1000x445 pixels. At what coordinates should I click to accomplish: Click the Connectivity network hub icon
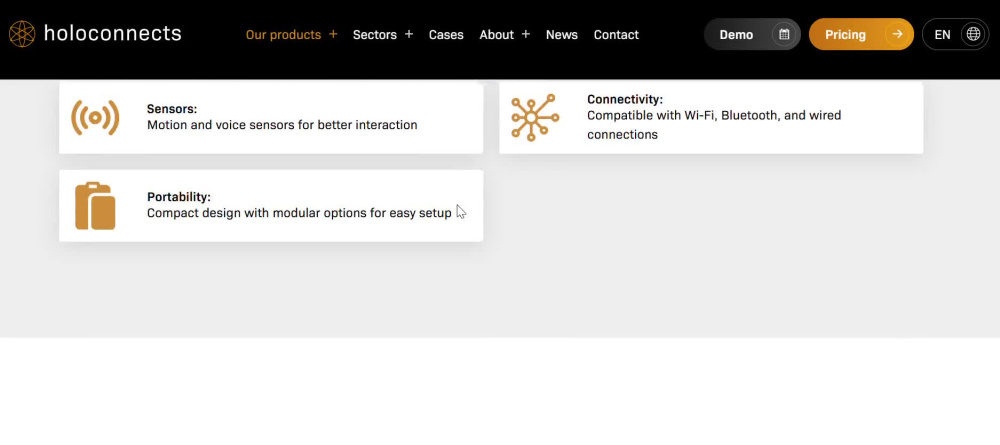(x=534, y=117)
